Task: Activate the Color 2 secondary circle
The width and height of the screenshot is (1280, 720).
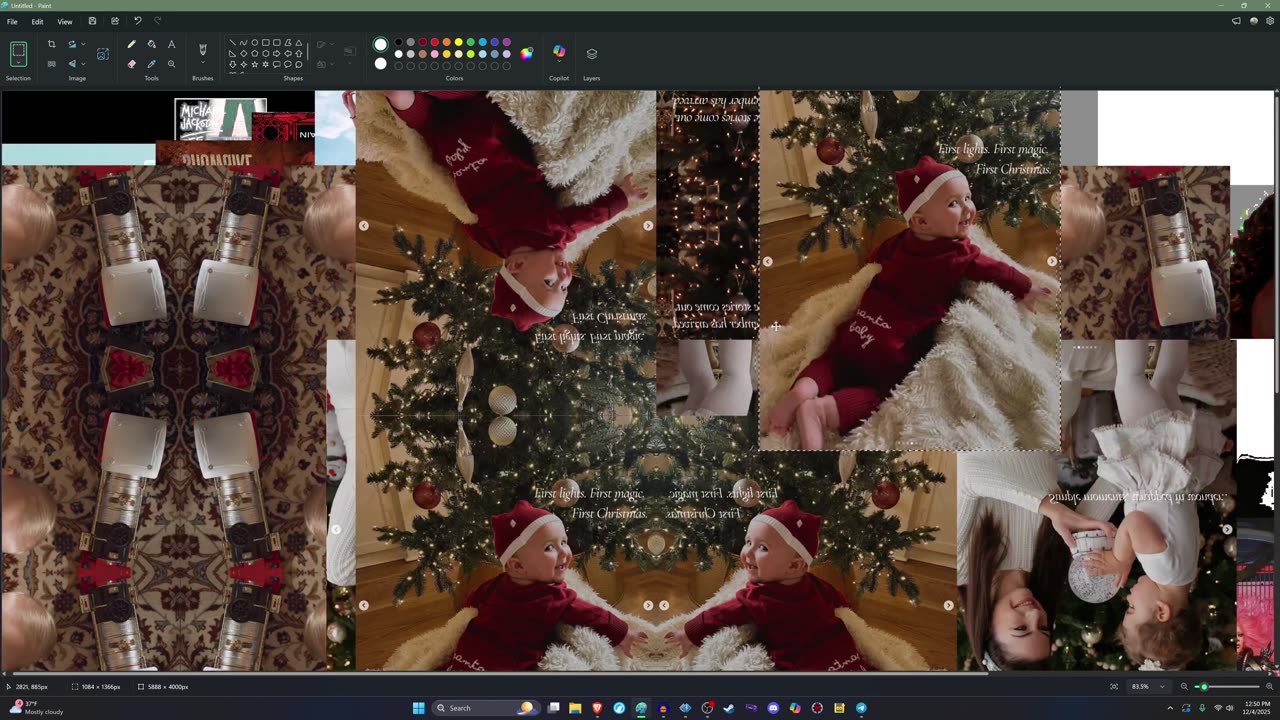Action: click(x=380, y=64)
